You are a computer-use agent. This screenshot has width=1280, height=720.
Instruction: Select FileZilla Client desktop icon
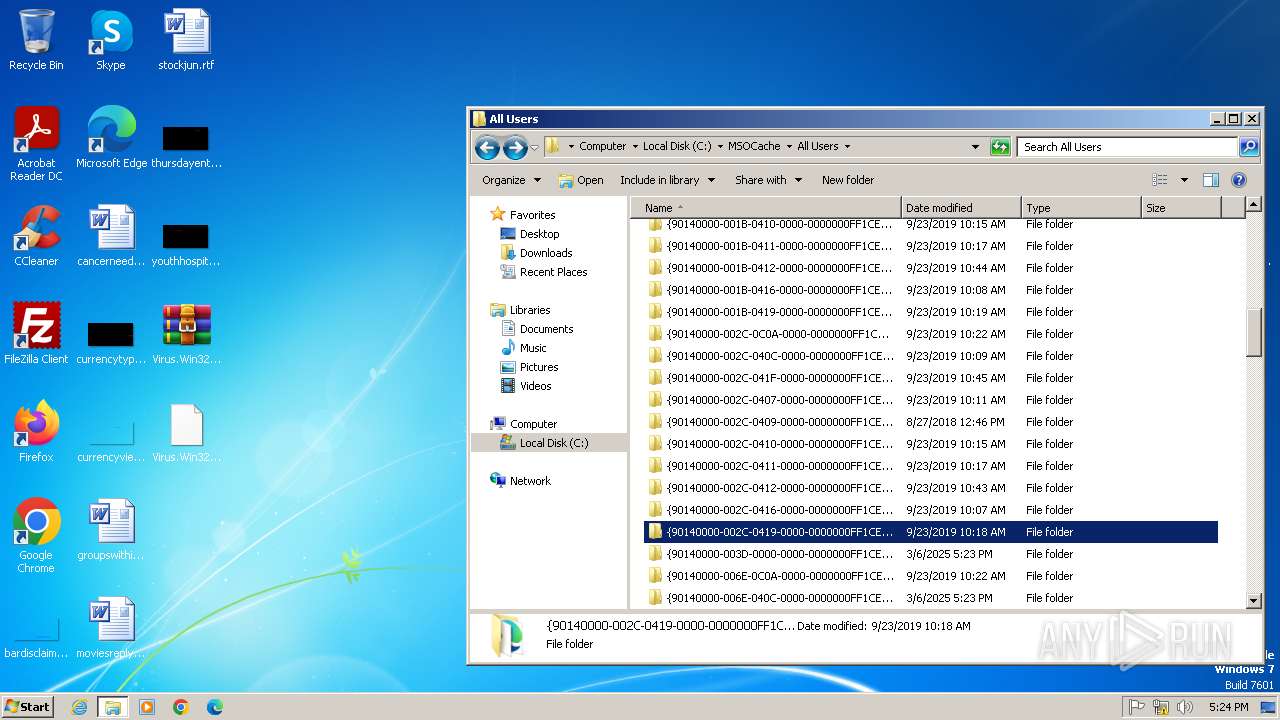pyautogui.click(x=36, y=335)
